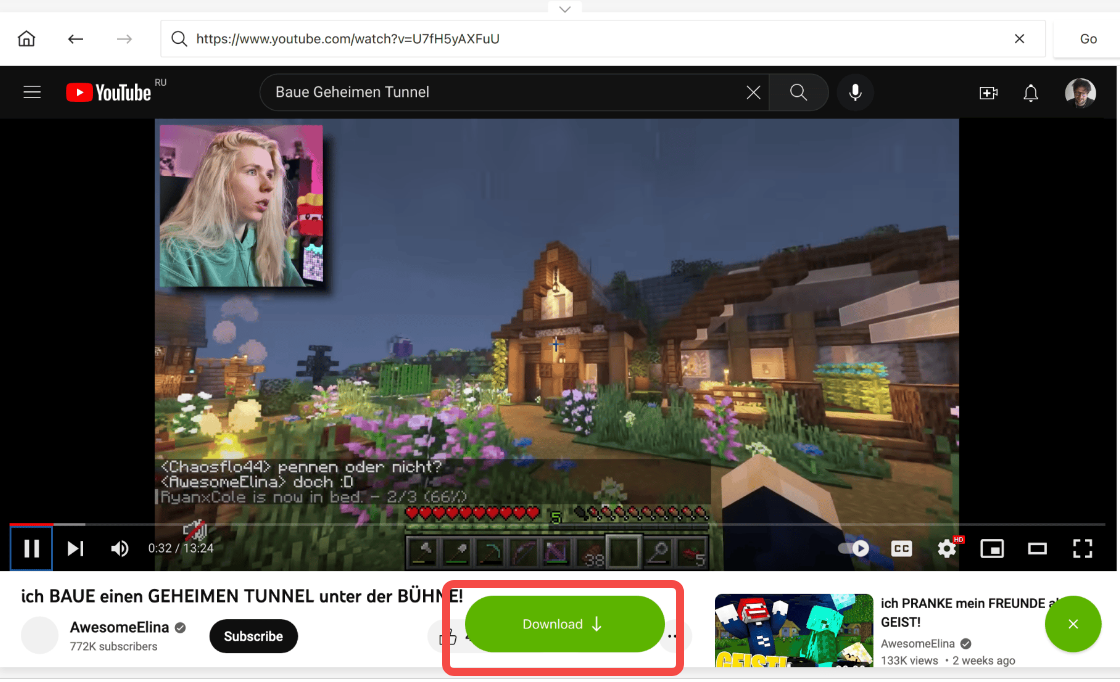Open the YouTube hamburger menu

(x=32, y=92)
